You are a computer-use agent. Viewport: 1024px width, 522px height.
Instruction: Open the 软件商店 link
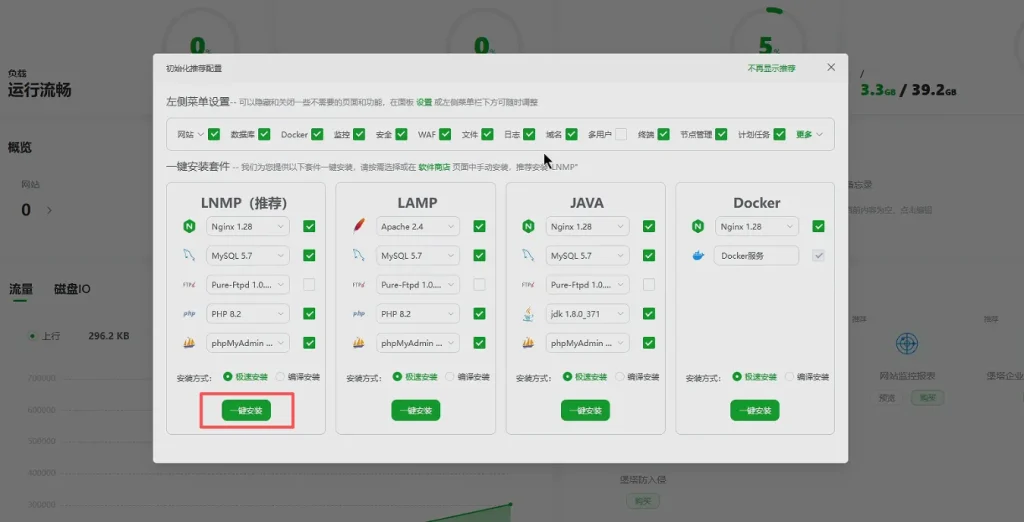pos(435,166)
